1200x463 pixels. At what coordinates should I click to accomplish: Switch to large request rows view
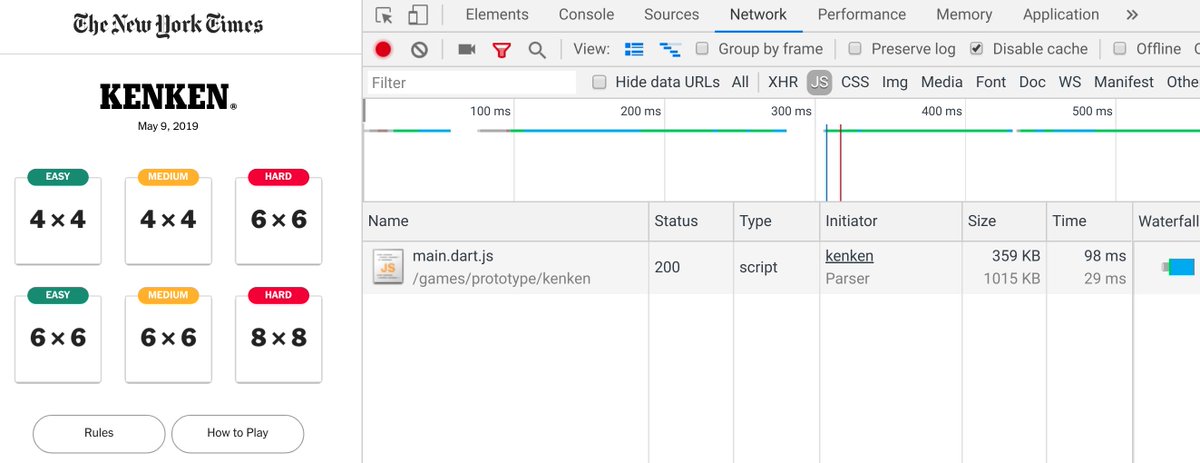[x=634, y=49]
